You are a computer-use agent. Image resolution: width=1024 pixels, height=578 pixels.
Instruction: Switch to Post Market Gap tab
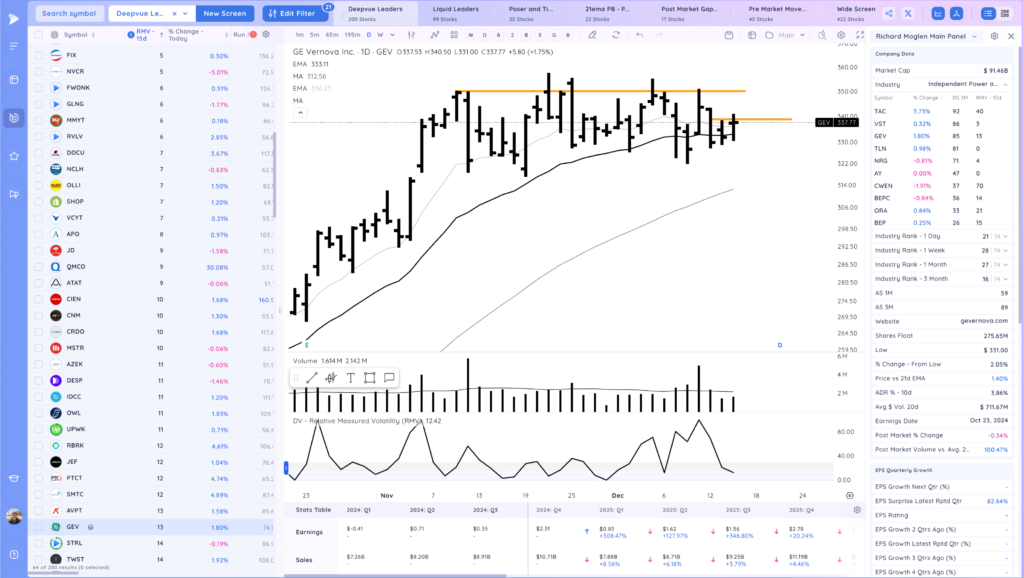pyautogui.click(x=689, y=13)
